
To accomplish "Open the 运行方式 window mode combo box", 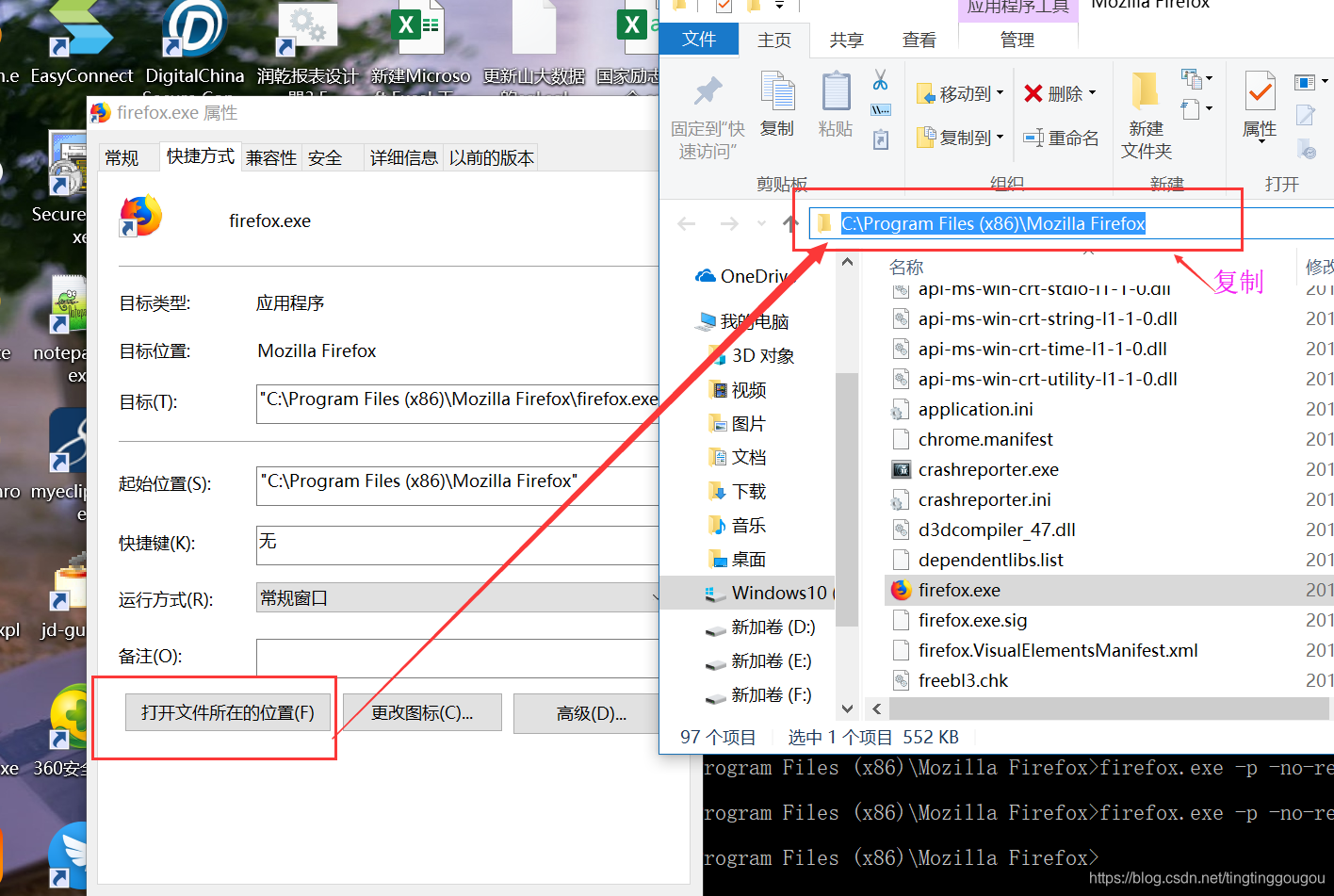I will [x=458, y=597].
